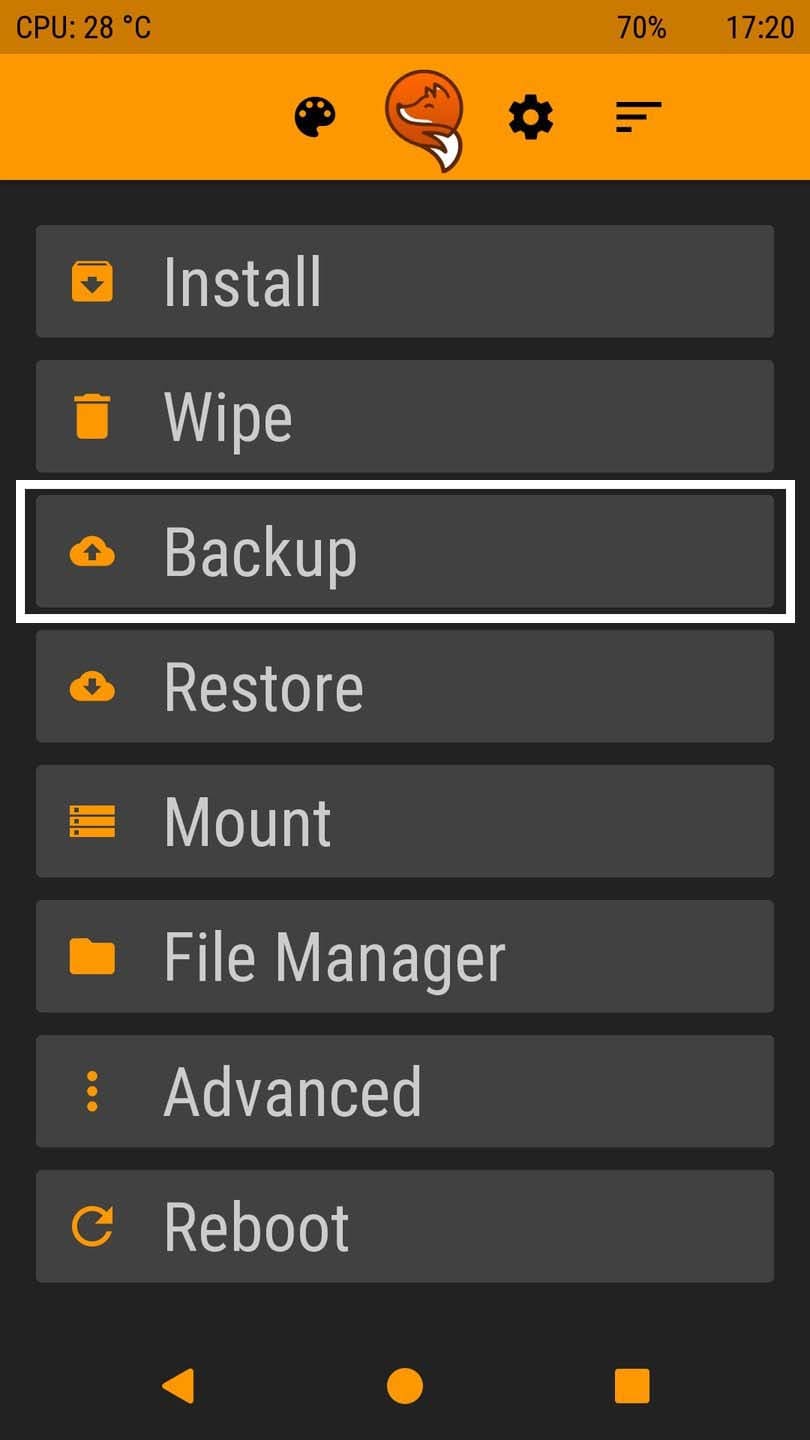Open the theme palette icon

click(315, 118)
